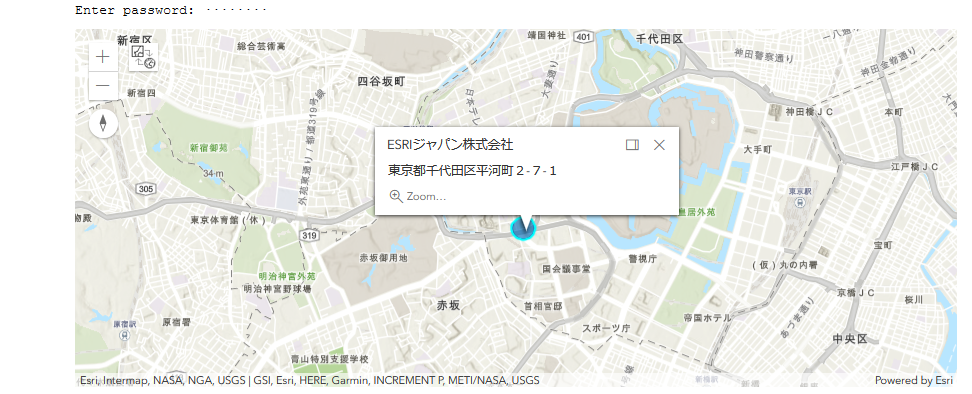Click the 京橋ＪＣ junction label
The height and width of the screenshot is (394, 972).
855,292
